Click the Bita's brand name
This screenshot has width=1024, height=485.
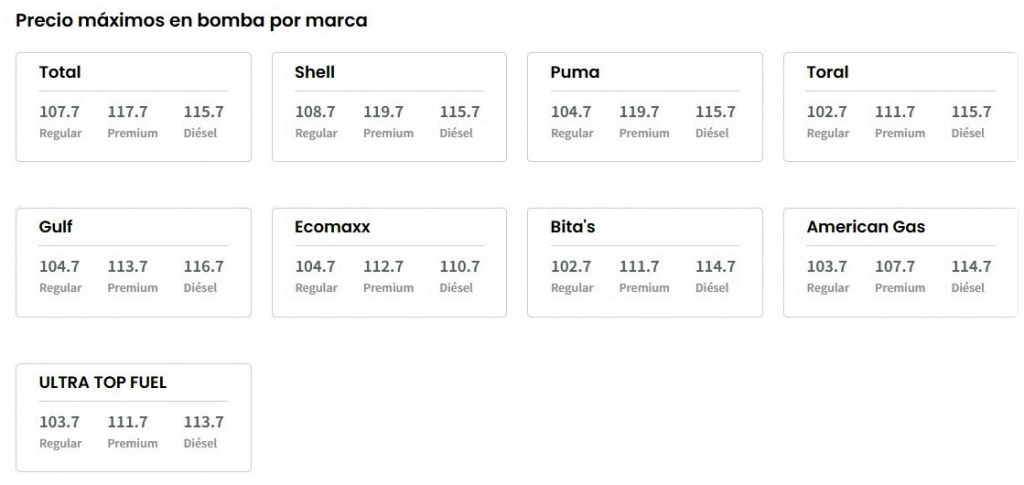coord(573,227)
